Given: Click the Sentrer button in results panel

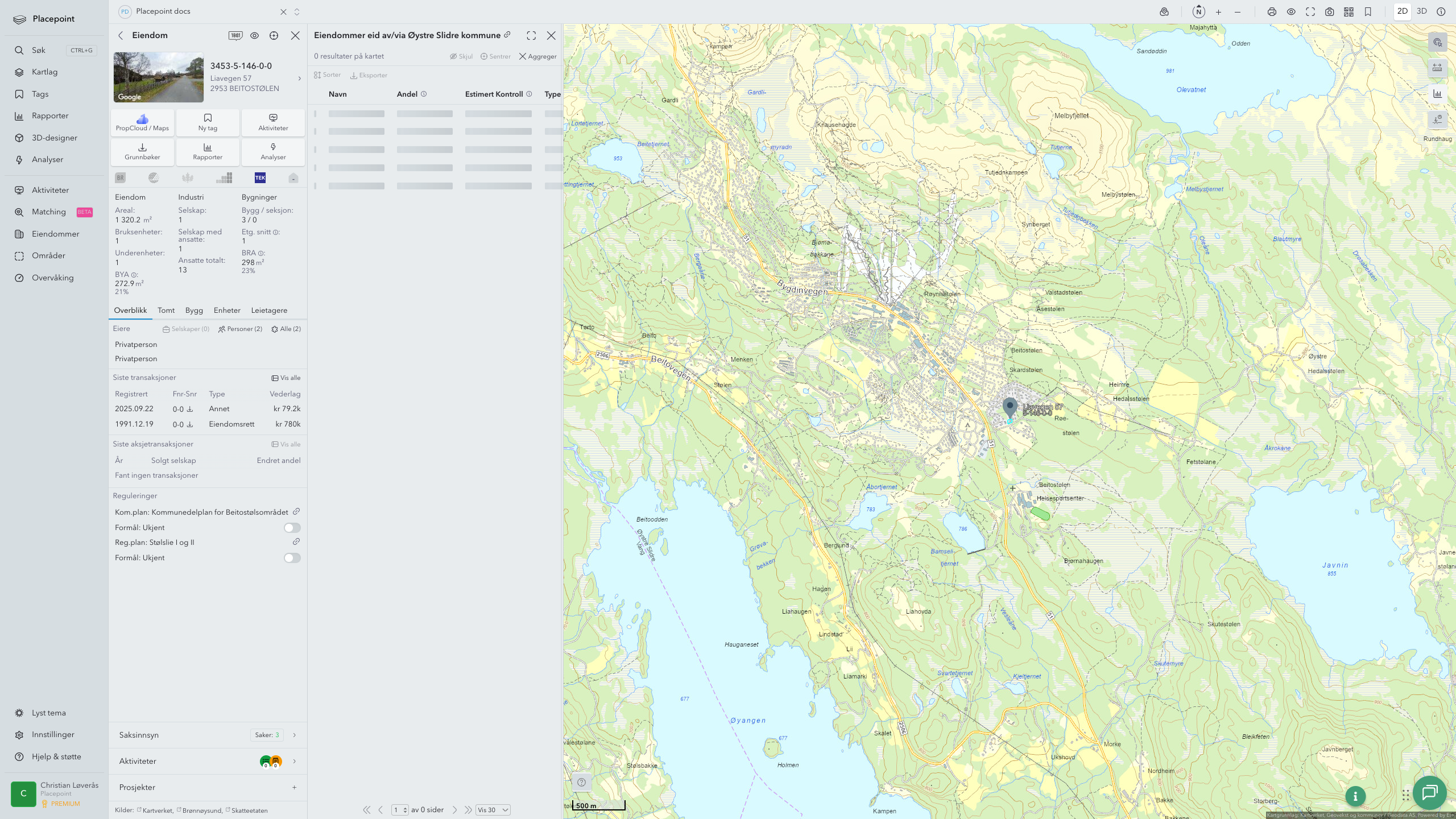Looking at the screenshot, I should [x=495, y=56].
